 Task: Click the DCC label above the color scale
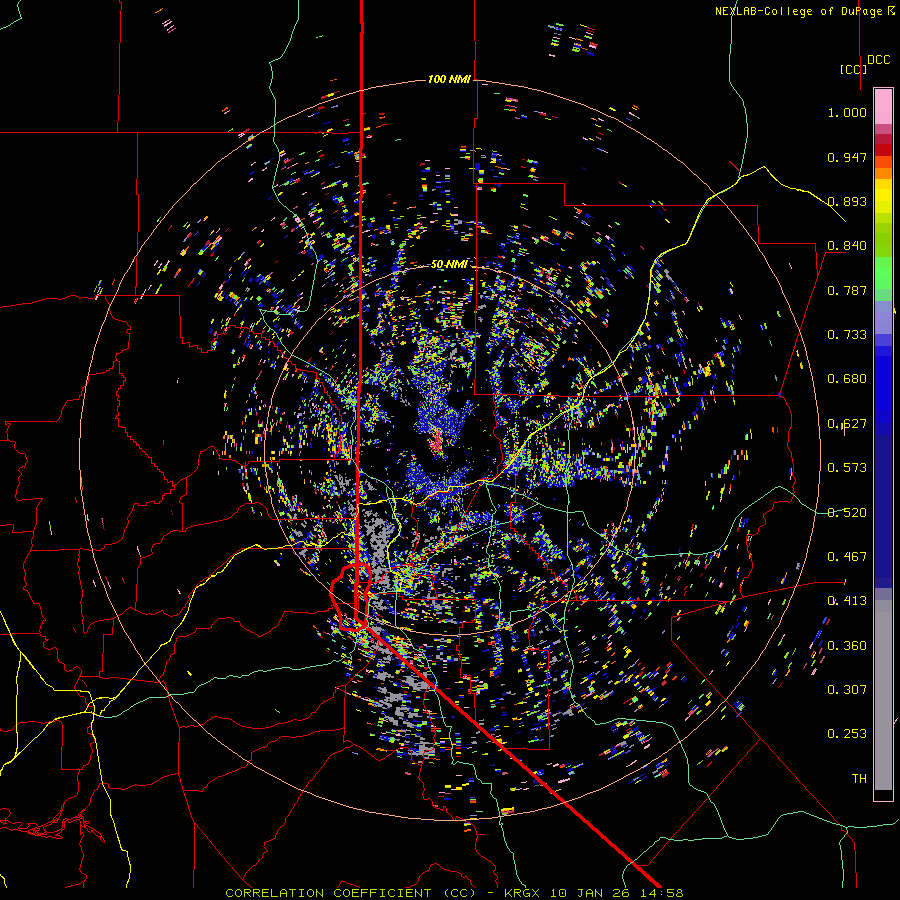[878, 60]
